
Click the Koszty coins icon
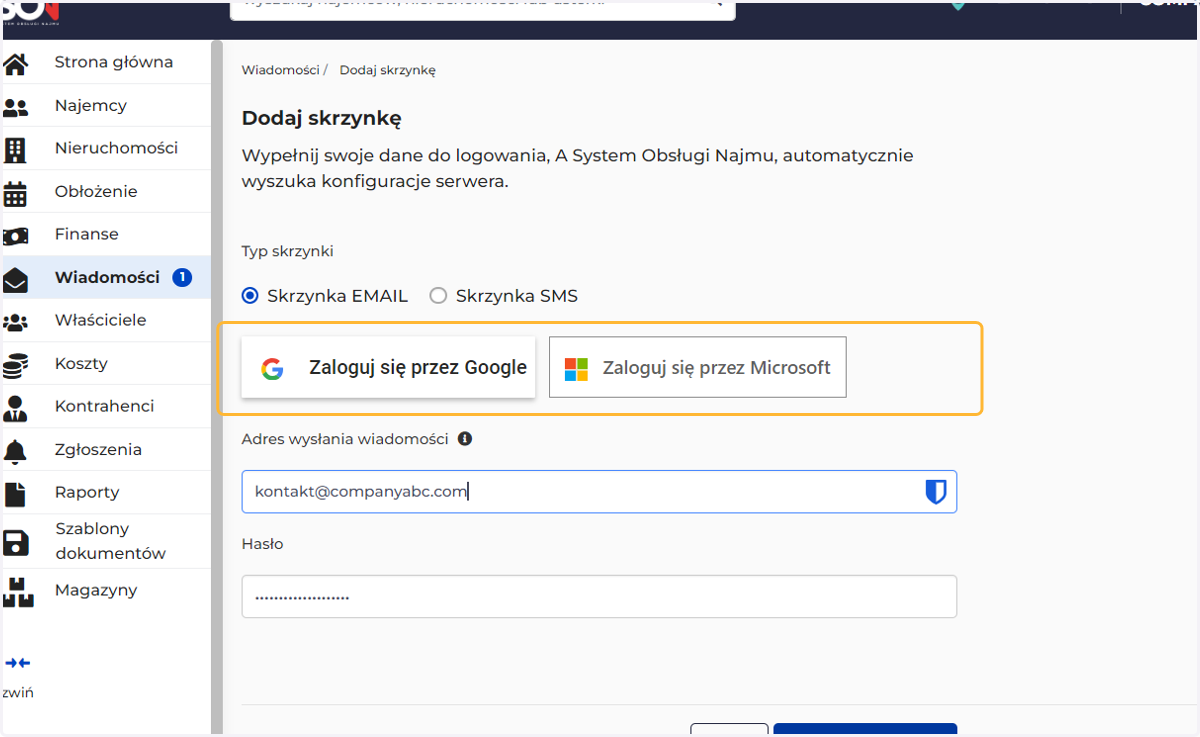15,366
